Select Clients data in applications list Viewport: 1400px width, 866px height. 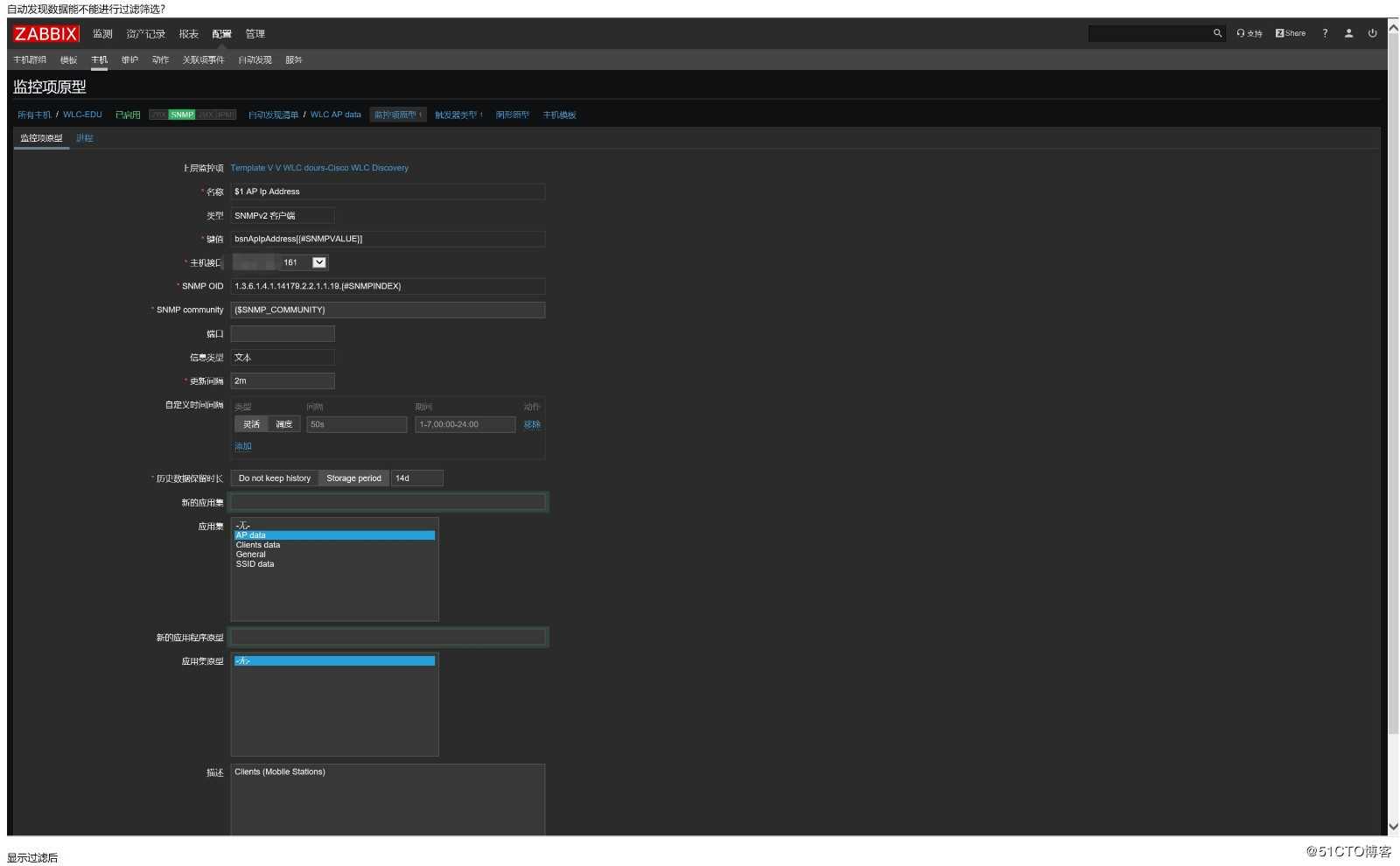(334, 545)
